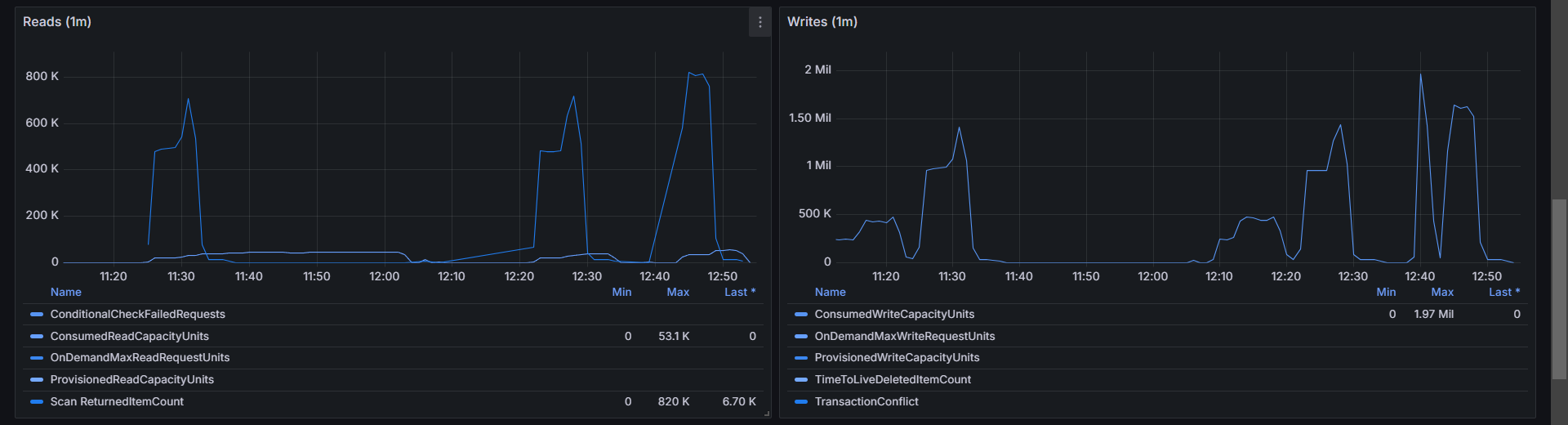Image resolution: width=1568 pixels, height=425 pixels.
Task: Sort Reads legend by Name column
Action: point(65,292)
